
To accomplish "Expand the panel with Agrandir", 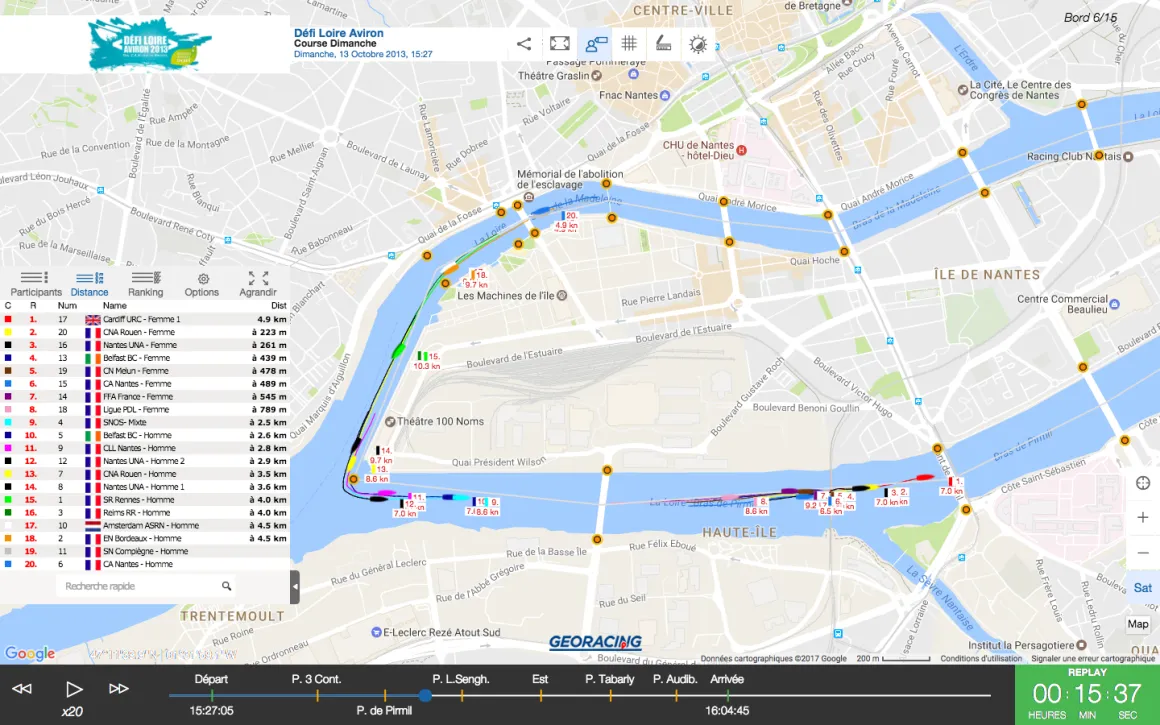I will coord(257,284).
